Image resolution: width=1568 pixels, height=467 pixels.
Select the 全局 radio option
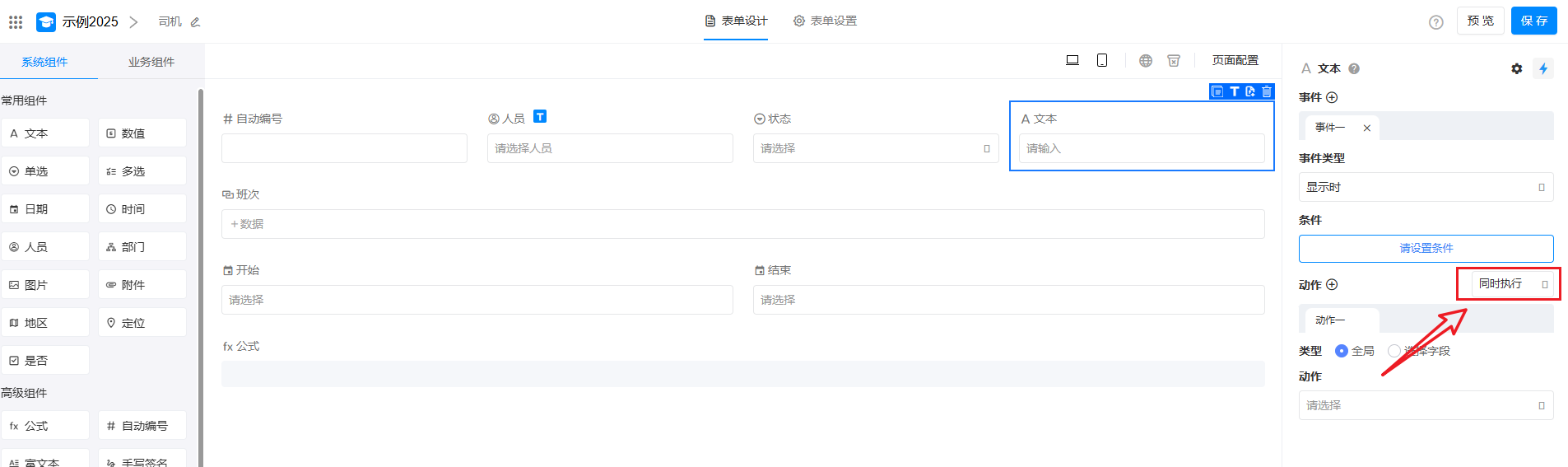tap(1342, 351)
